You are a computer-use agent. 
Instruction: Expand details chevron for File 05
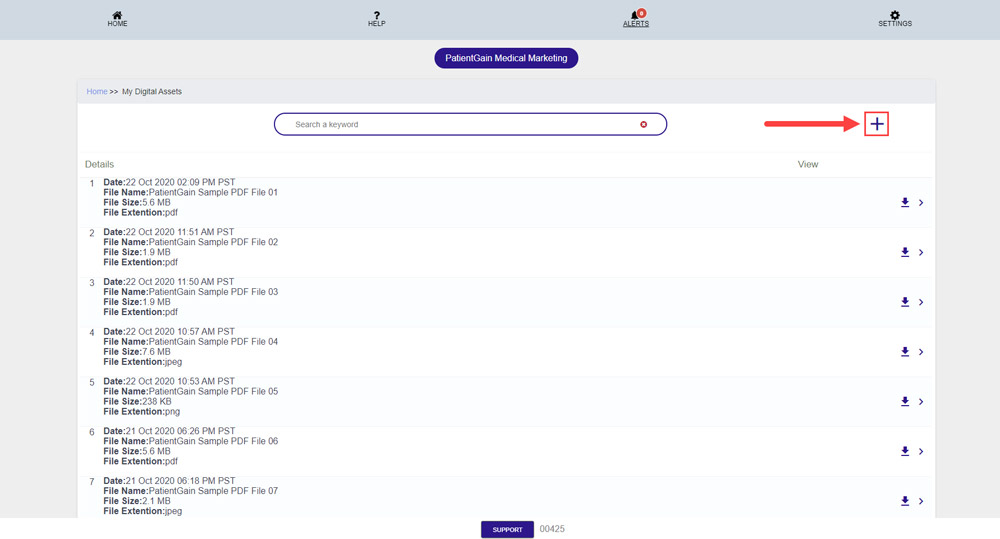(921, 401)
